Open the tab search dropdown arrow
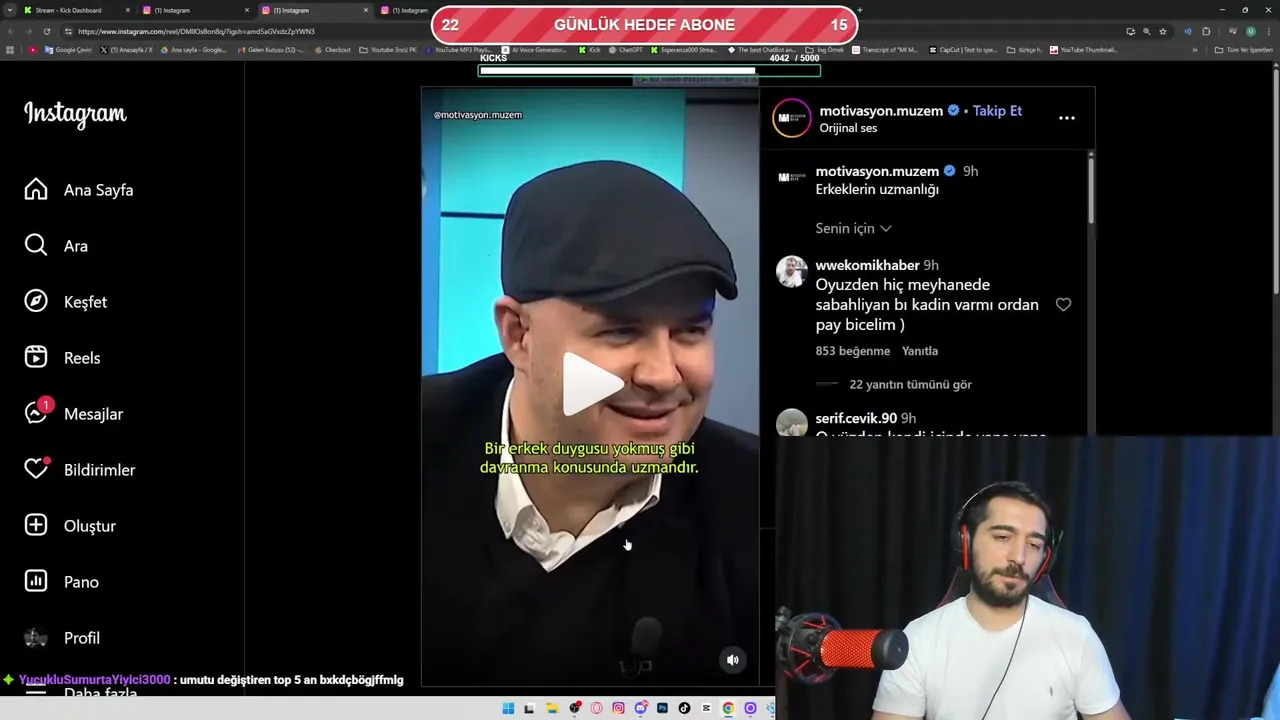Screen dimensions: 1280x720 9,10
